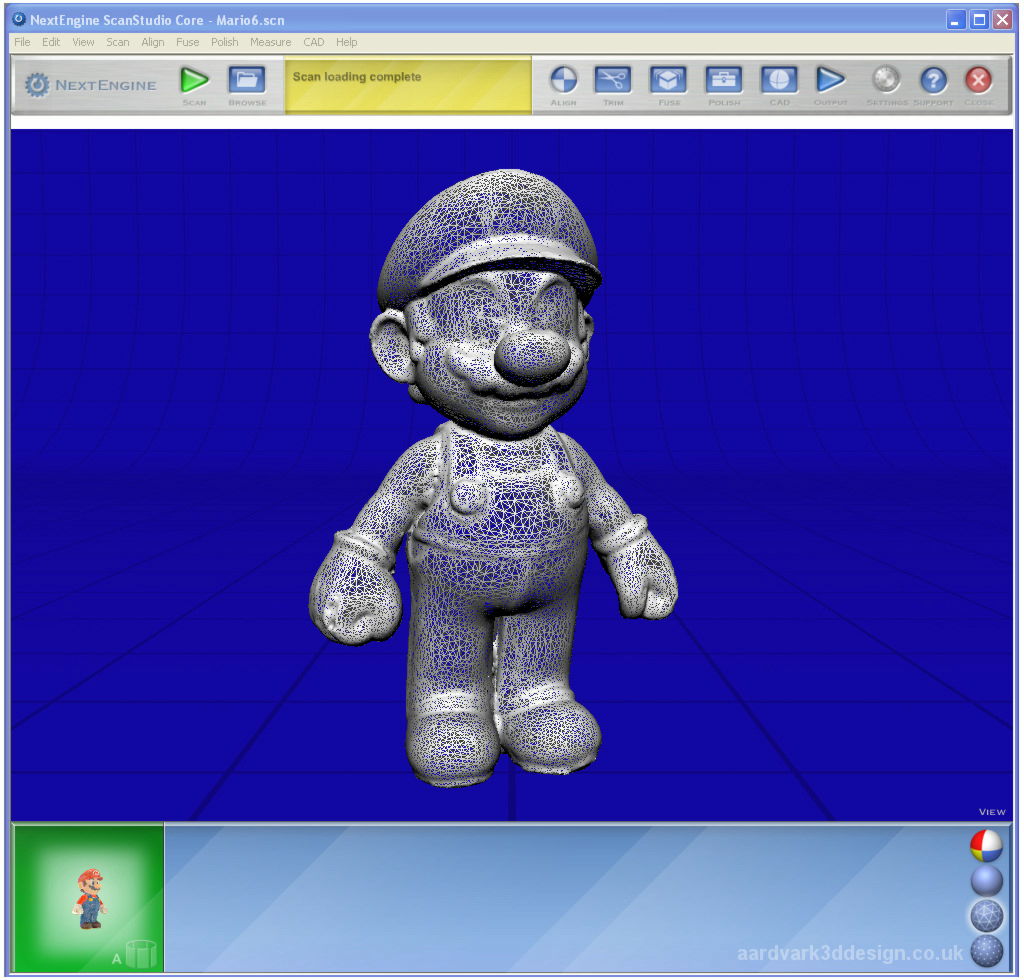Open the Measure menu
1024x980 pixels.
coord(270,42)
